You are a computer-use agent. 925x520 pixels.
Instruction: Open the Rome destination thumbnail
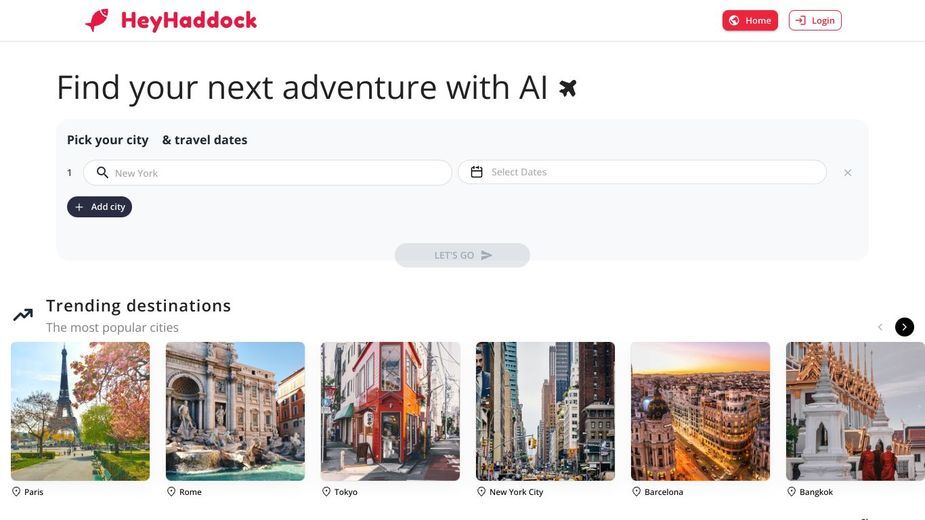tap(235, 411)
